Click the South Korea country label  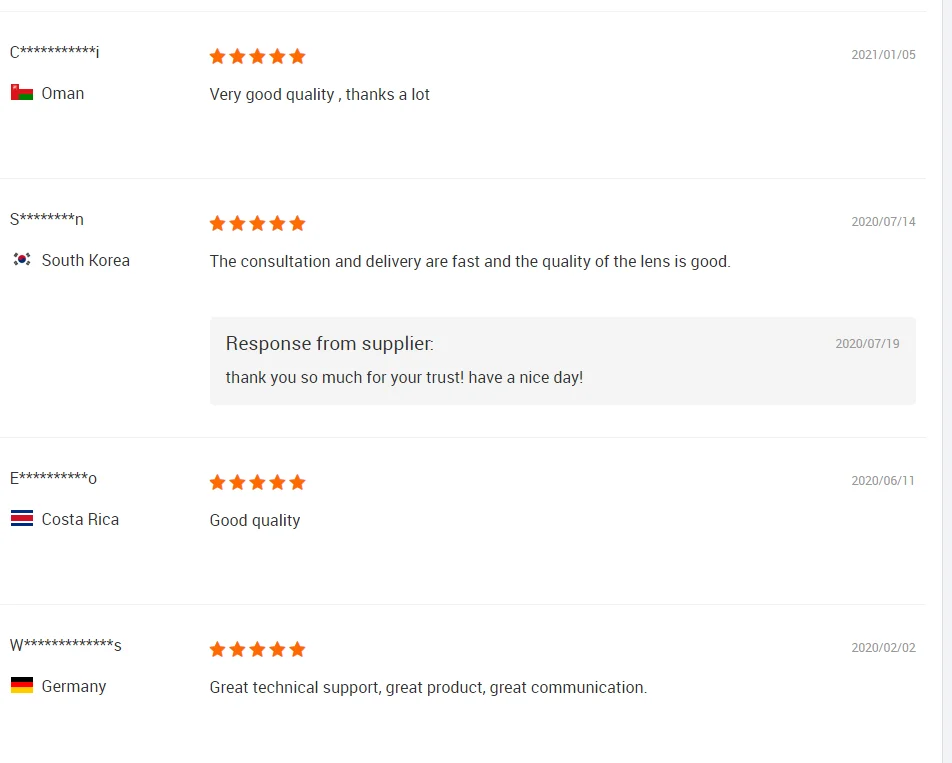tap(85, 260)
